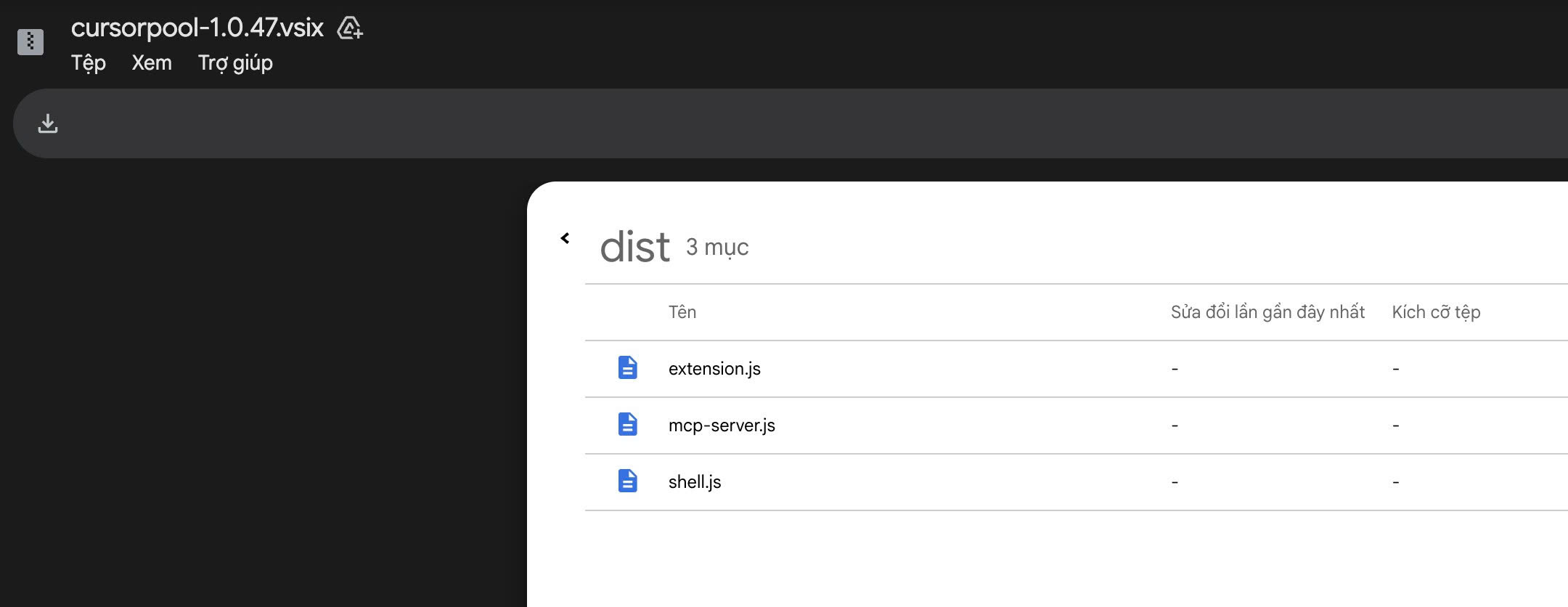
Task: Add cursorpool-1.0.47.vsix to Drive
Action: point(350,28)
